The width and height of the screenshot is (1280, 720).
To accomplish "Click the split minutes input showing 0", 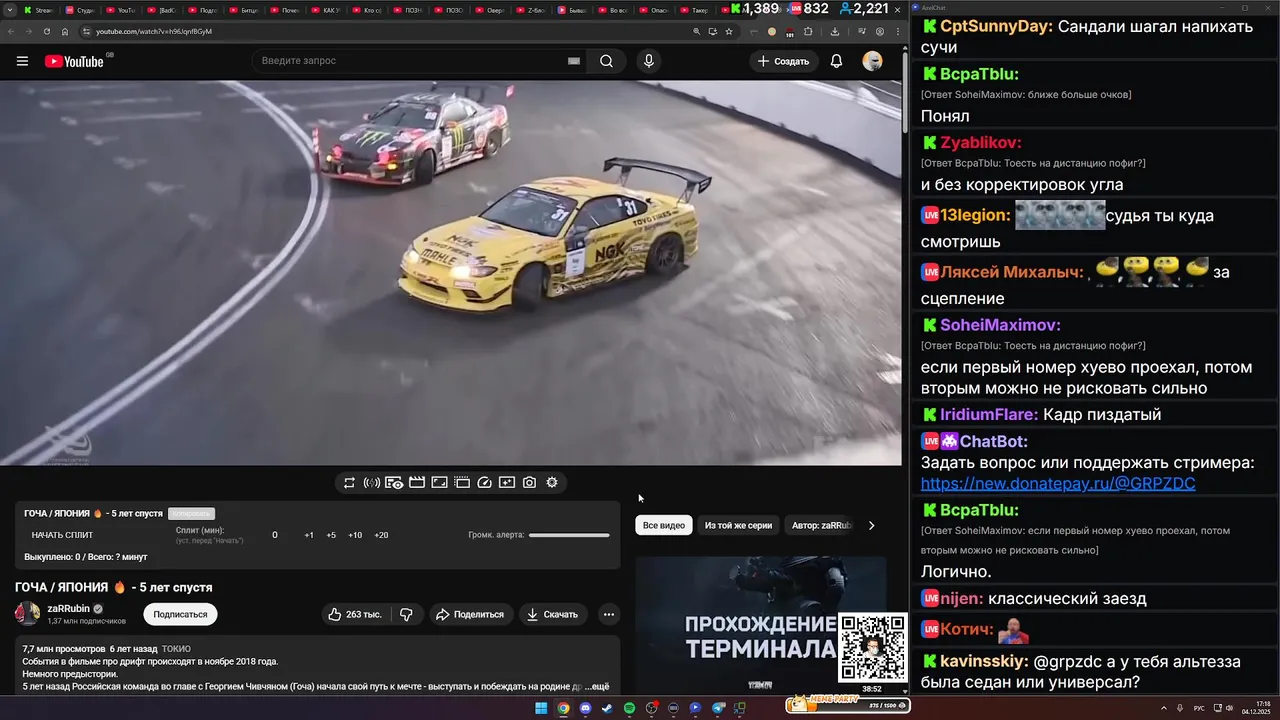I will 275,535.
